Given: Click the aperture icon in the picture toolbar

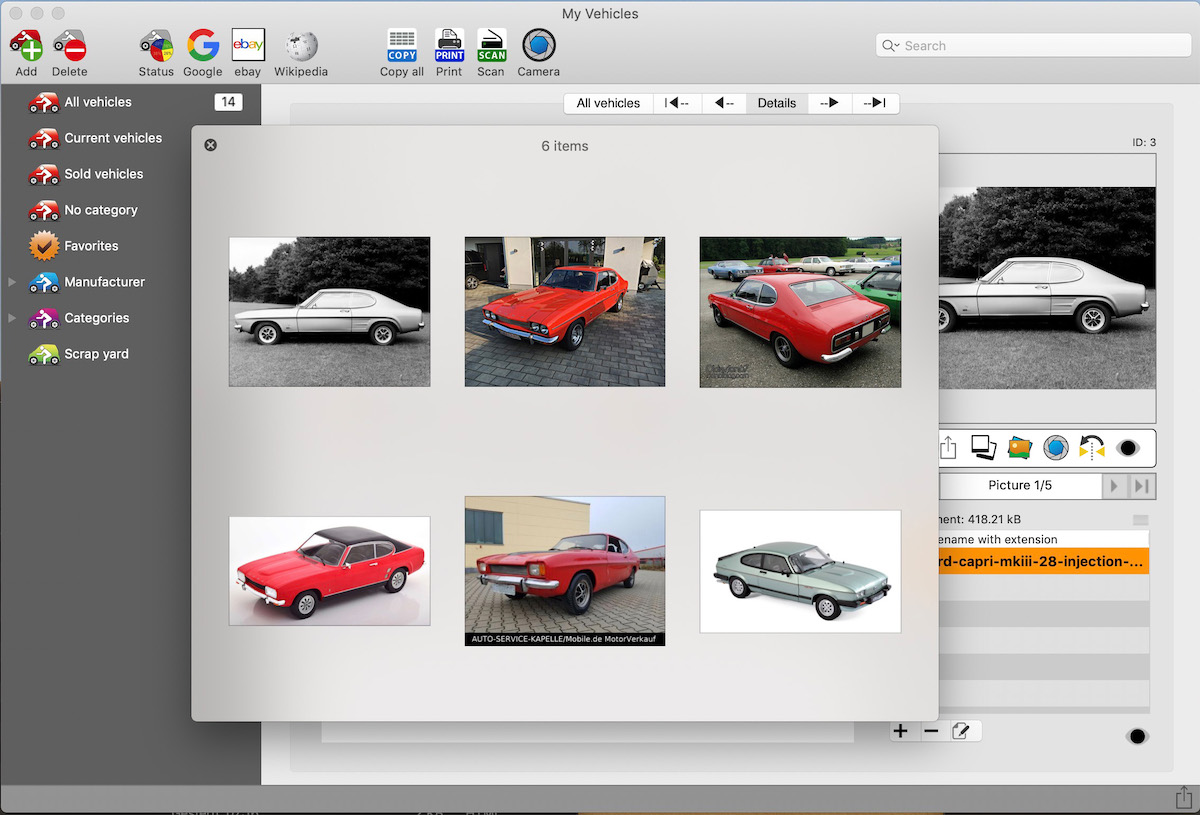Looking at the screenshot, I should (x=1055, y=448).
